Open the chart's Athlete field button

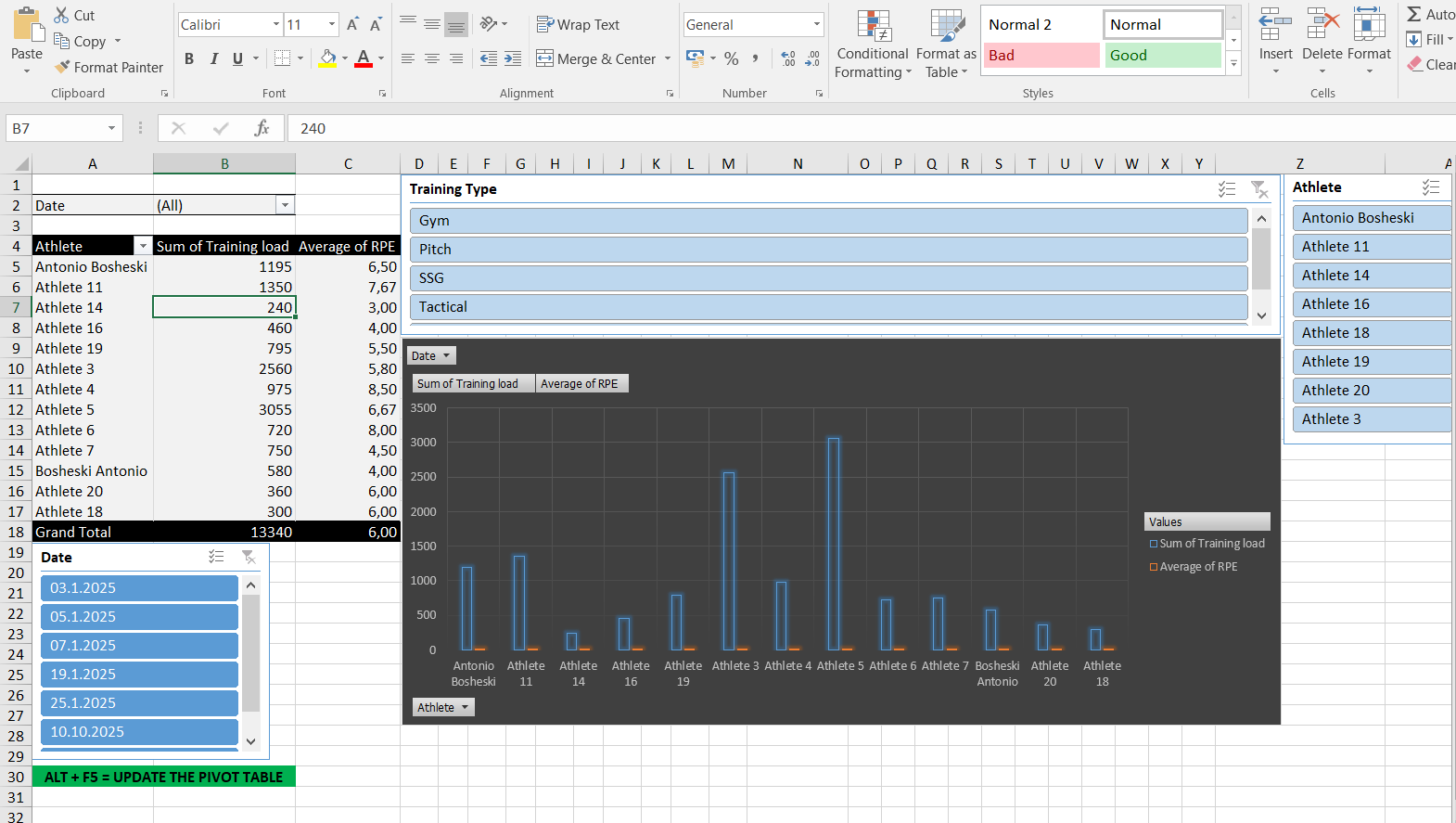[443, 707]
